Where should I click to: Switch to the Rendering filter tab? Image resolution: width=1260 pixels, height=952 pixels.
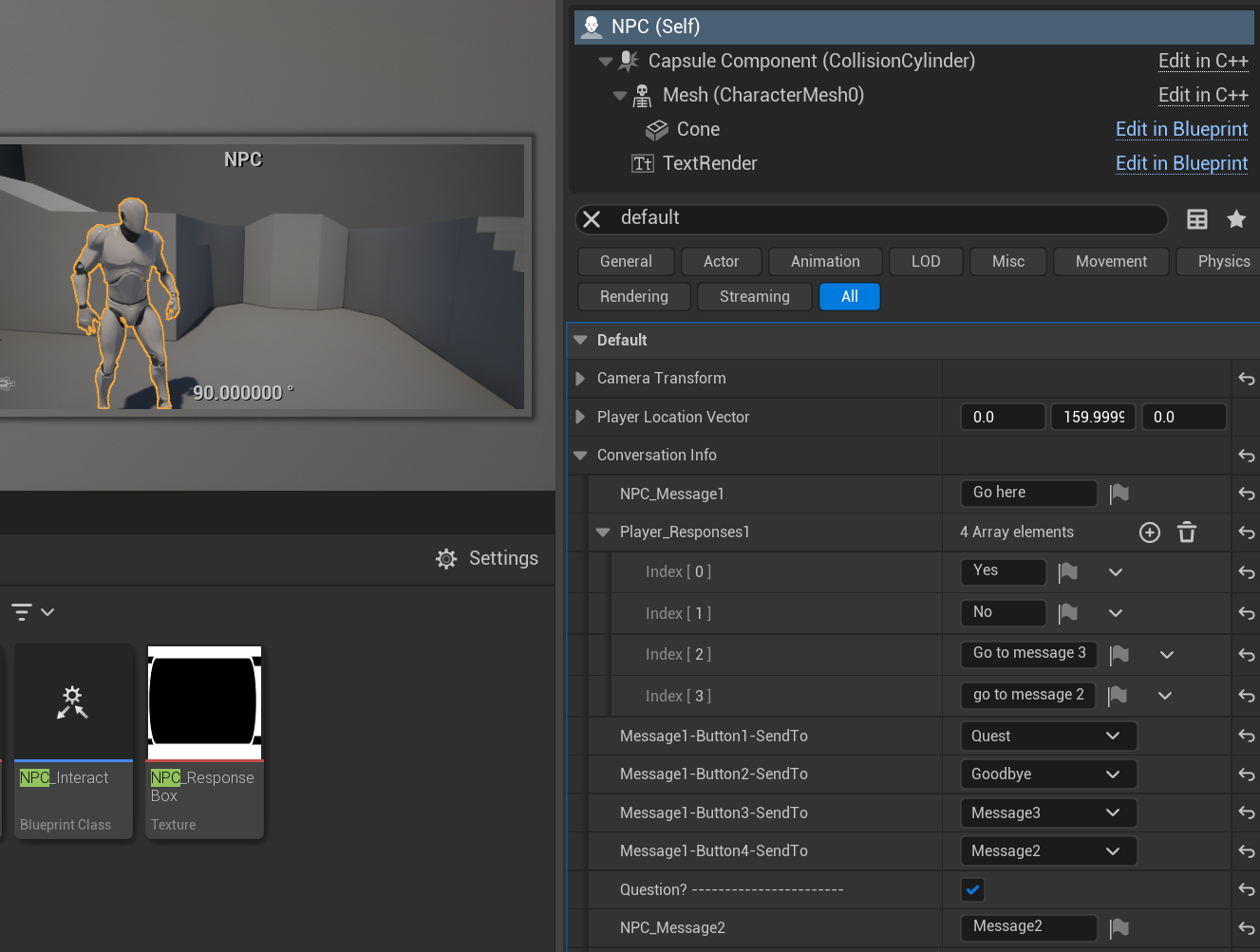[x=633, y=297]
